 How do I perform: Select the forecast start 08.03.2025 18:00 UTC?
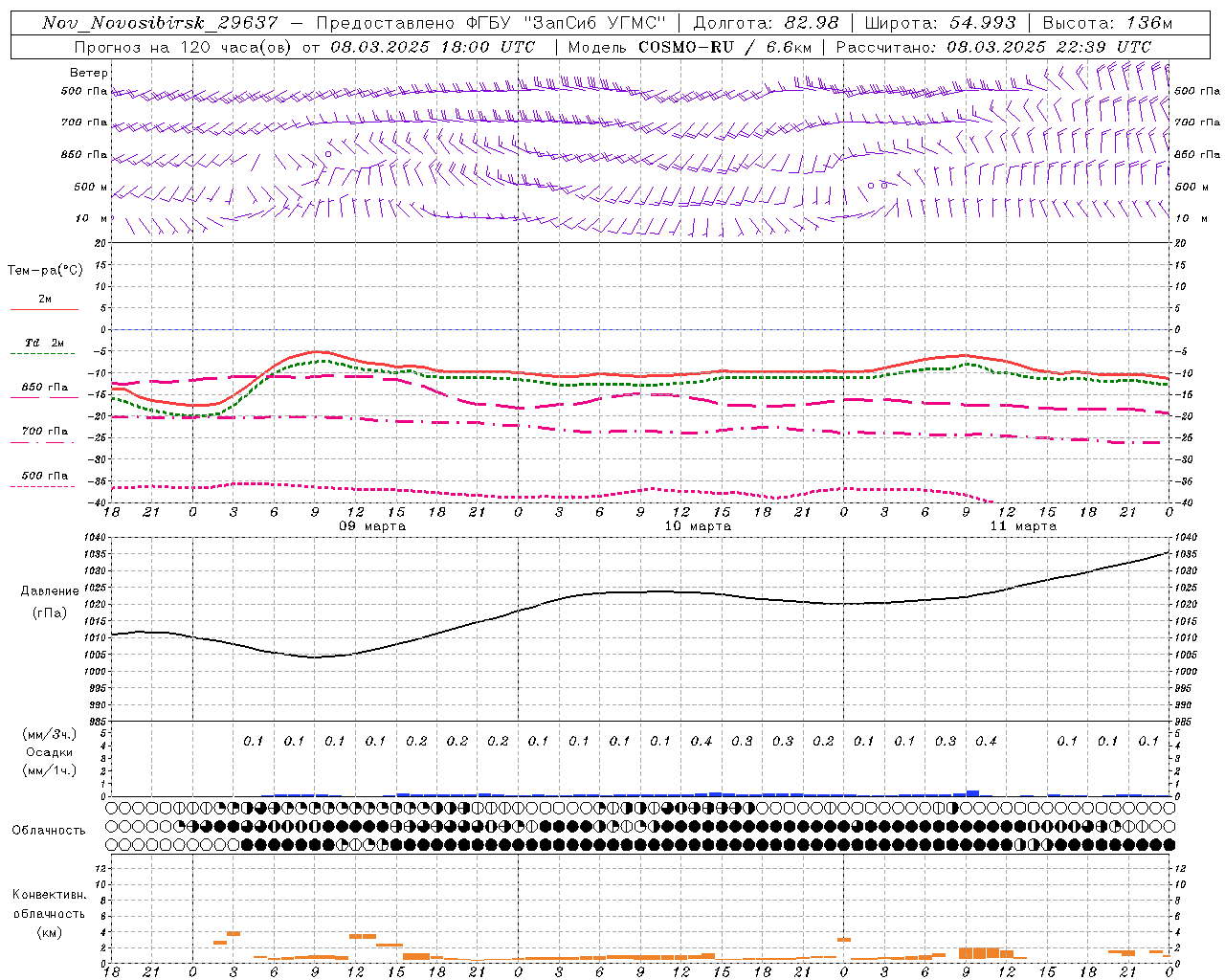(x=433, y=47)
